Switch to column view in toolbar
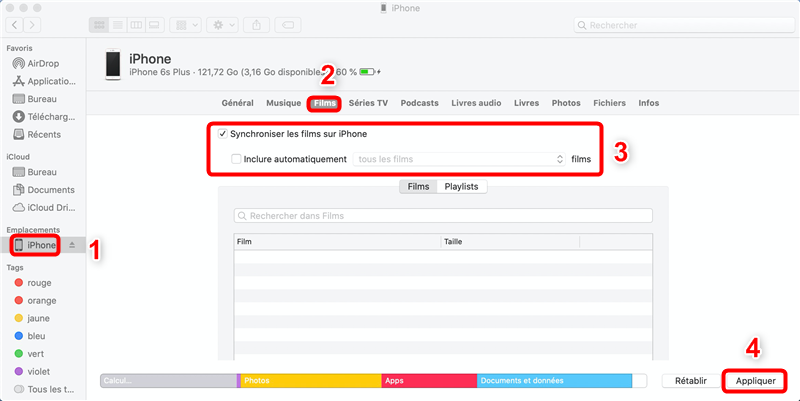800x401 pixels. [136, 25]
